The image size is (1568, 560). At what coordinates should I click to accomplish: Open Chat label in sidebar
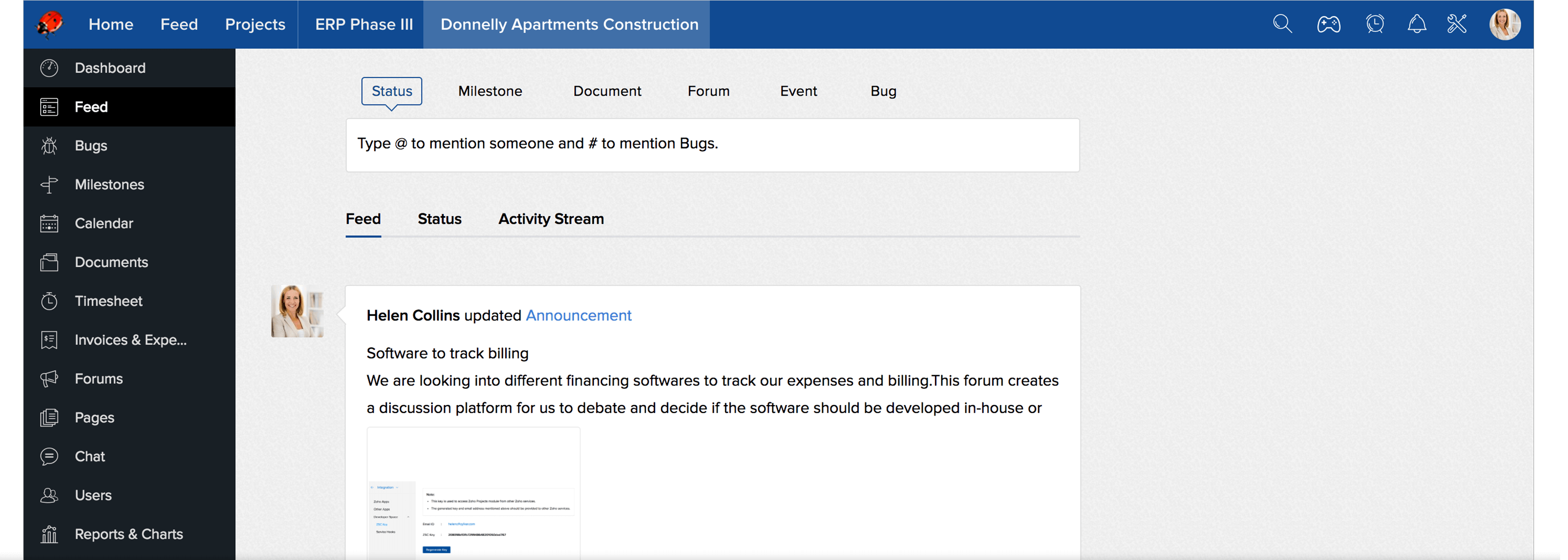[90, 457]
